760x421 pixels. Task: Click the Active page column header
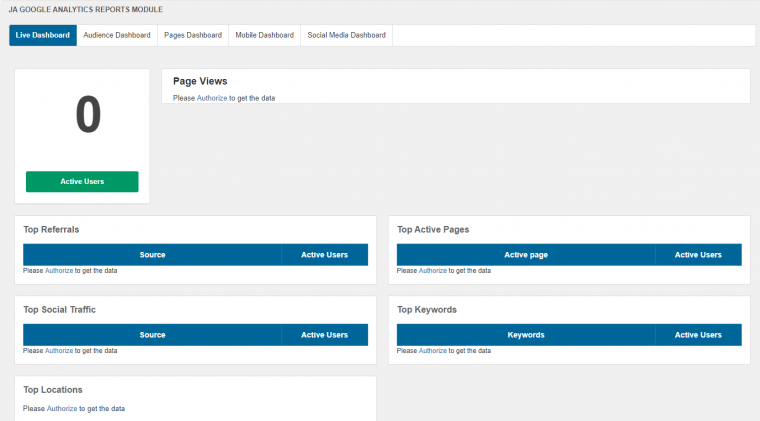point(526,255)
